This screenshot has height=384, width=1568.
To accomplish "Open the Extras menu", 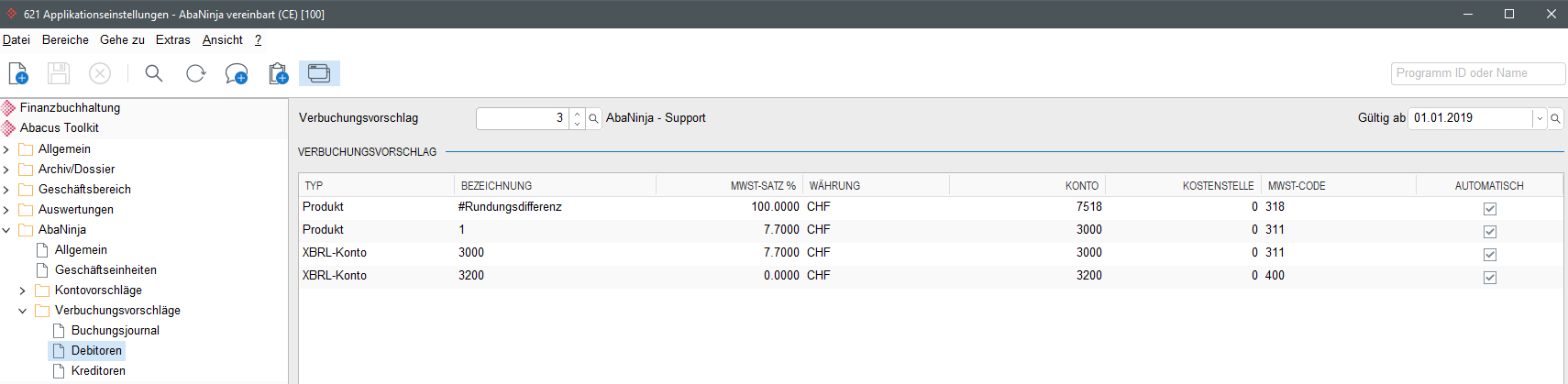I will click(x=173, y=39).
